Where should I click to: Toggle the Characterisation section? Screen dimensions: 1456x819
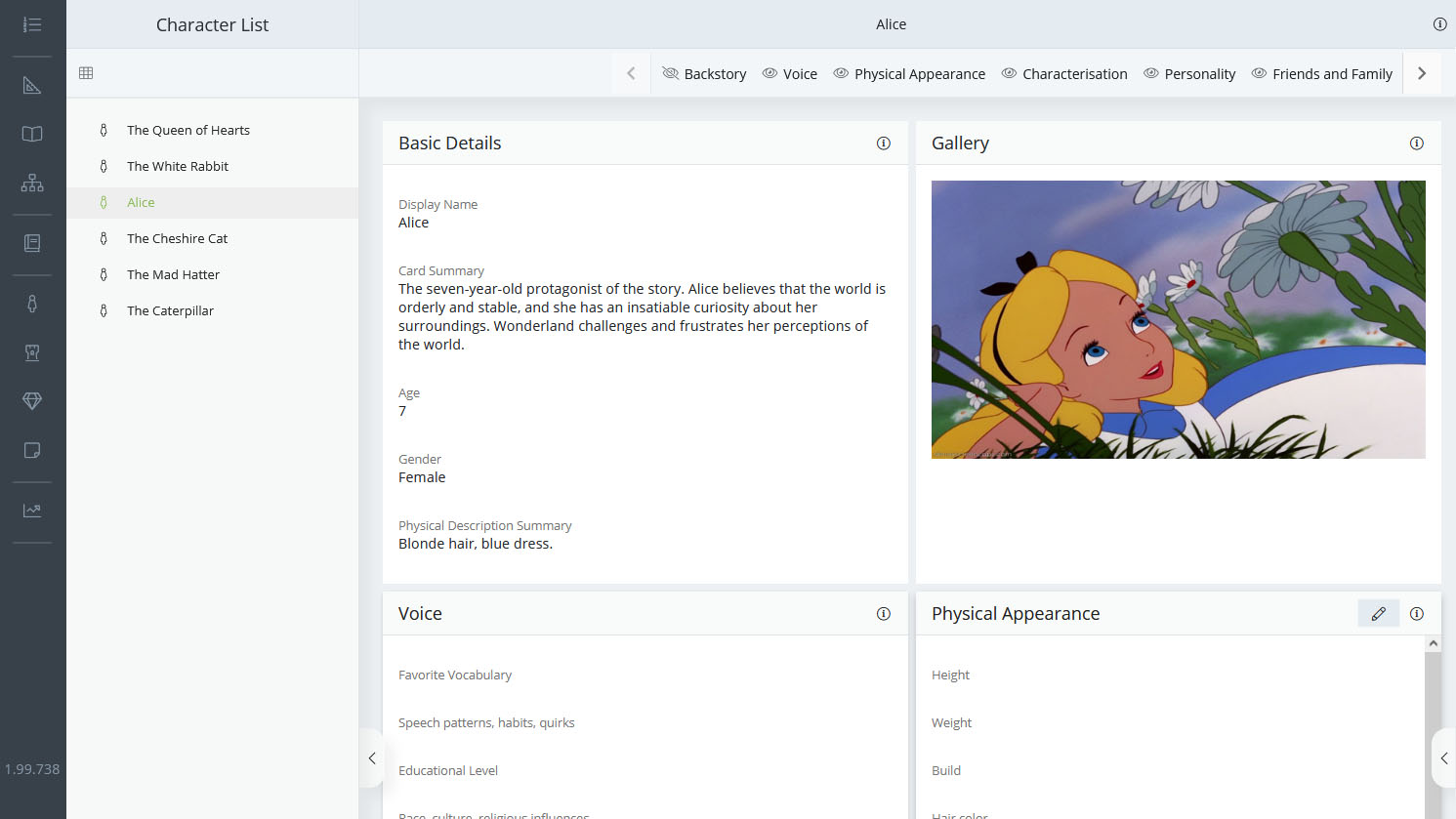click(1064, 74)
